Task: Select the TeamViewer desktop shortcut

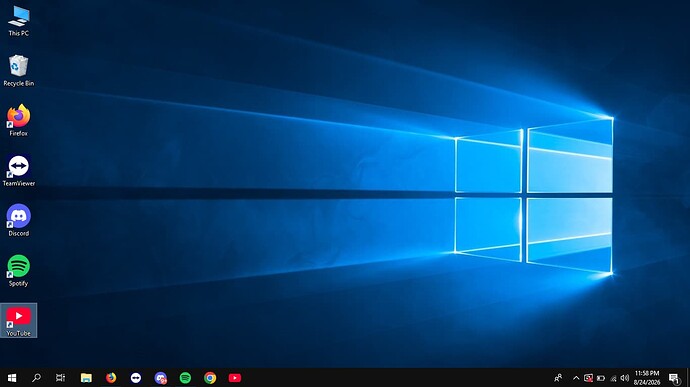Action: coord(18,170)
